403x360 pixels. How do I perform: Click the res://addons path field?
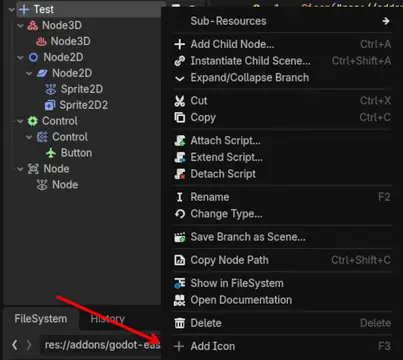101,345
